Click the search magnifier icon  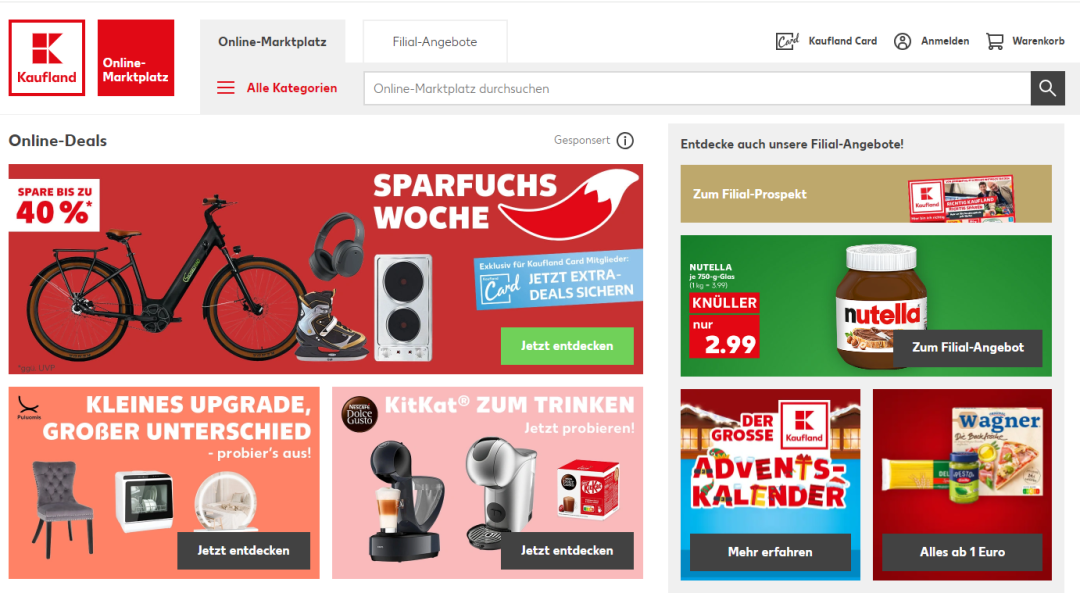pos(1048,88)
